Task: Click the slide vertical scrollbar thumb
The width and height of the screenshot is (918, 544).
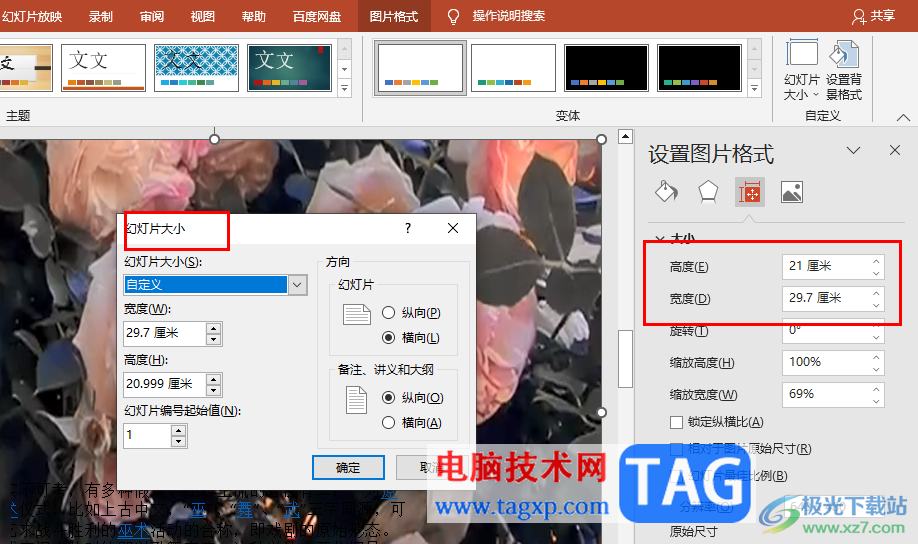Action: [625, 358]
